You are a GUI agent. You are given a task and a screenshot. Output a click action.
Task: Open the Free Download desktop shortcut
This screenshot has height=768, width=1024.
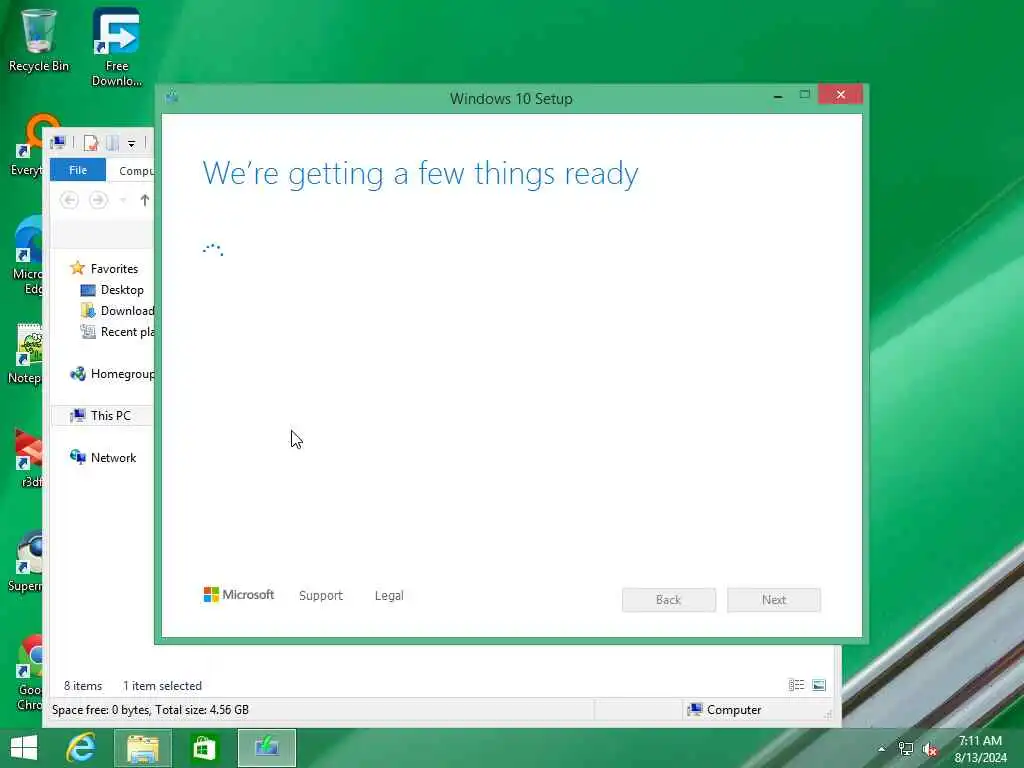116,47
